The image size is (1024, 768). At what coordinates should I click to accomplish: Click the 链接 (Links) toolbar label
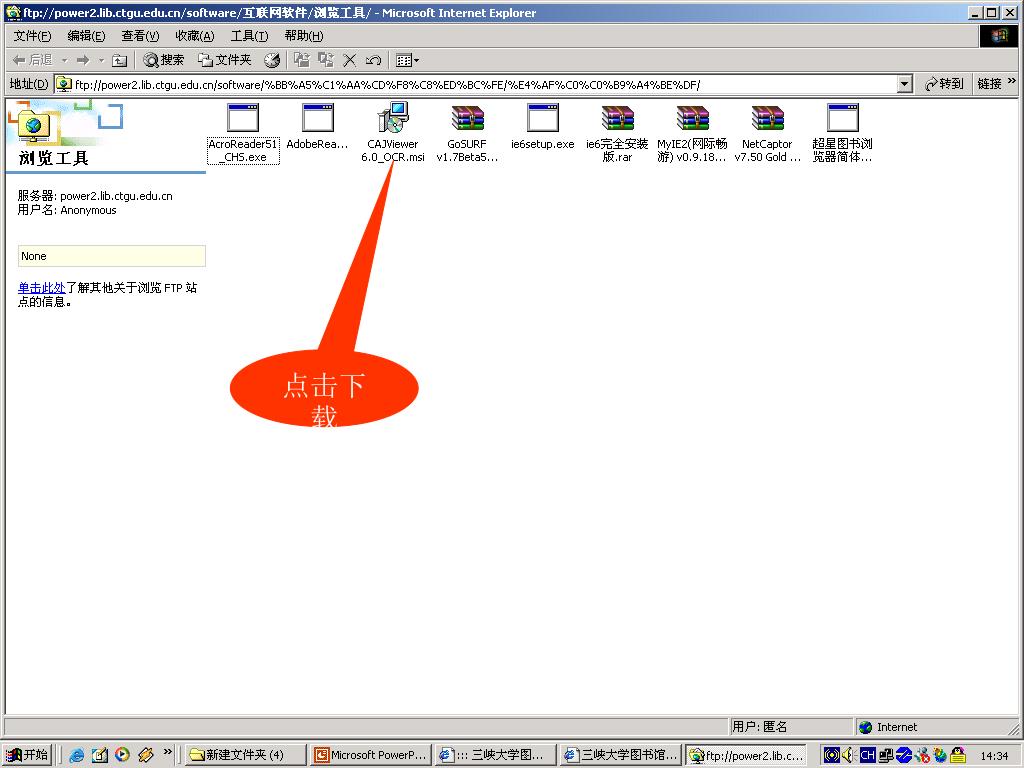coord(989,84)
